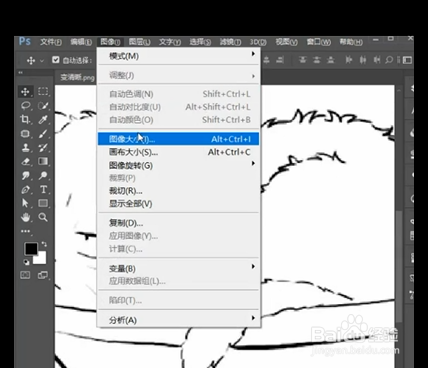Open the workspace switcher icon
This screenshot has height=368, width=428.
point(407,60)
